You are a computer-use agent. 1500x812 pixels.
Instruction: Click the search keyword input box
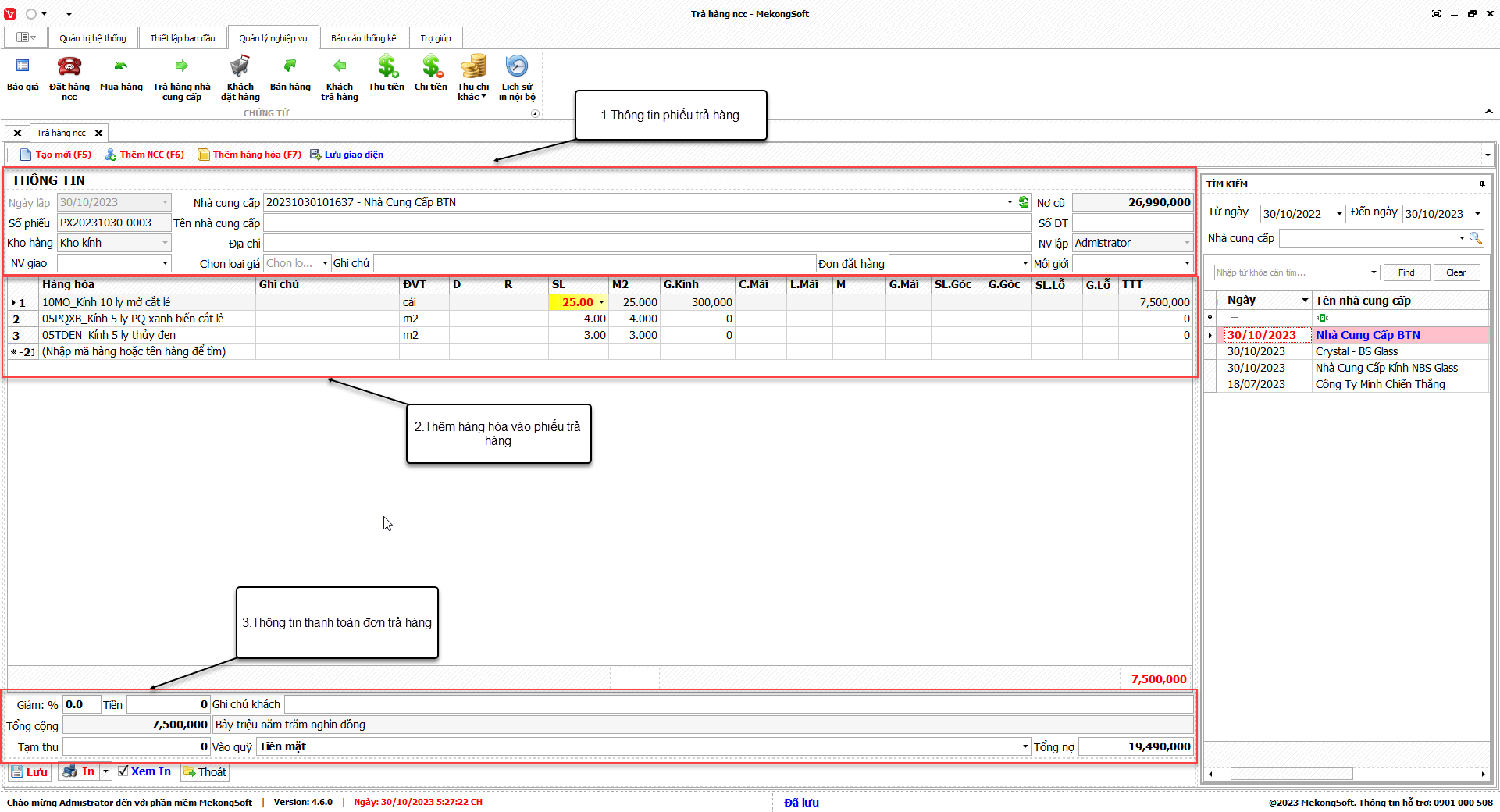[x=1297, y=272]
